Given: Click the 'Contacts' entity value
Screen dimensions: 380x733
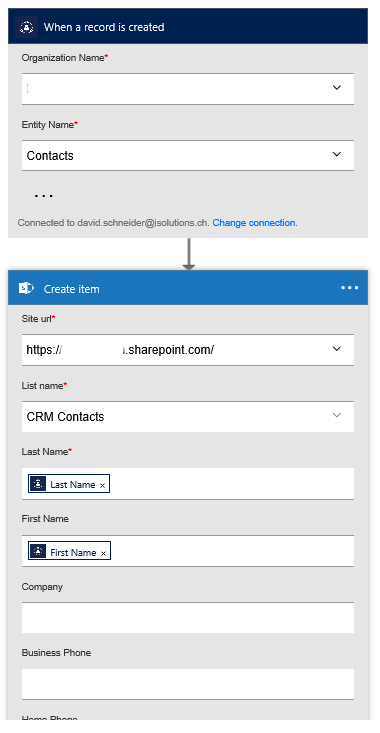Looking at the screenshot, I should 50,156.
